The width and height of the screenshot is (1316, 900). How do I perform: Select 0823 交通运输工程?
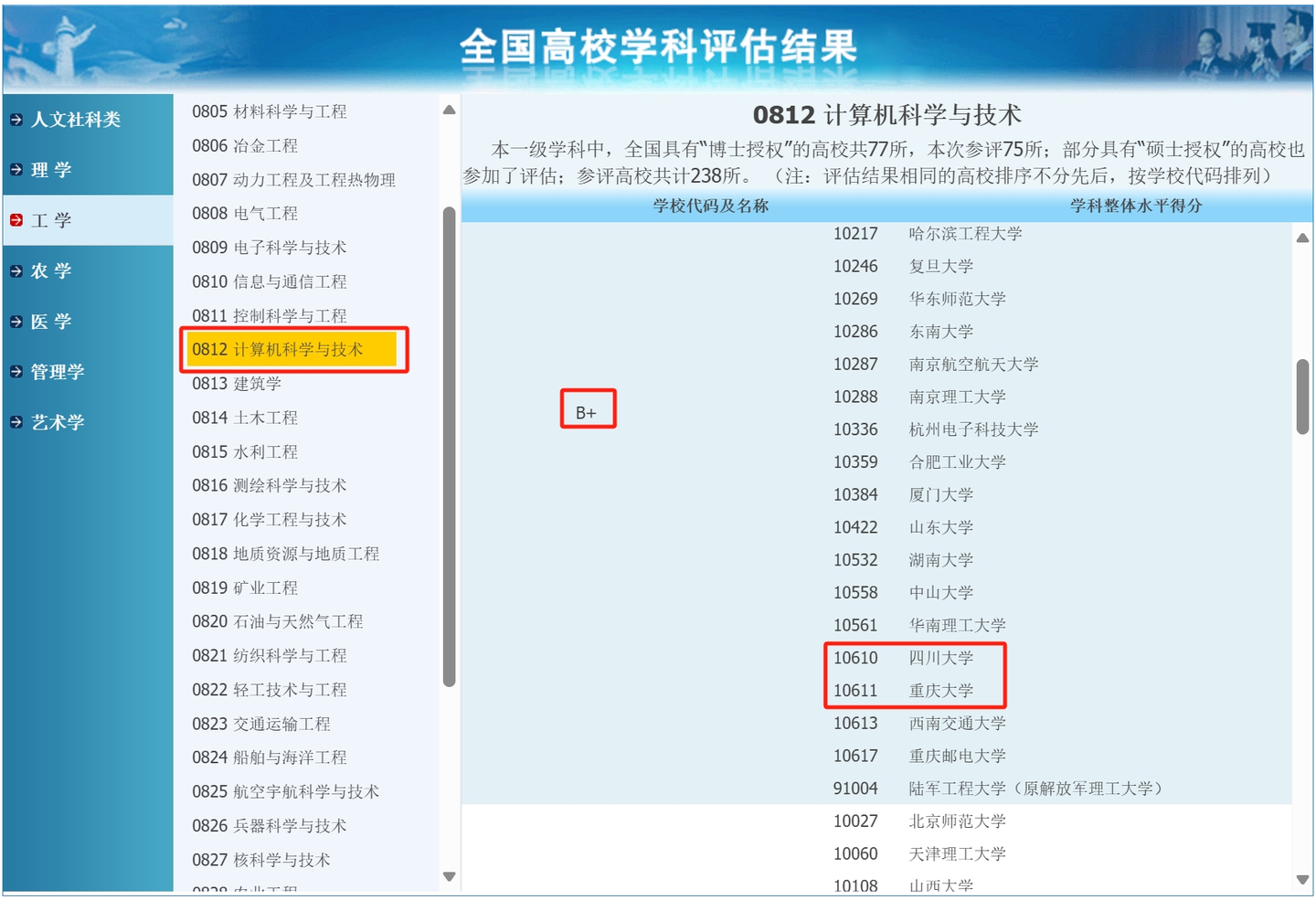tap(261, 725)
